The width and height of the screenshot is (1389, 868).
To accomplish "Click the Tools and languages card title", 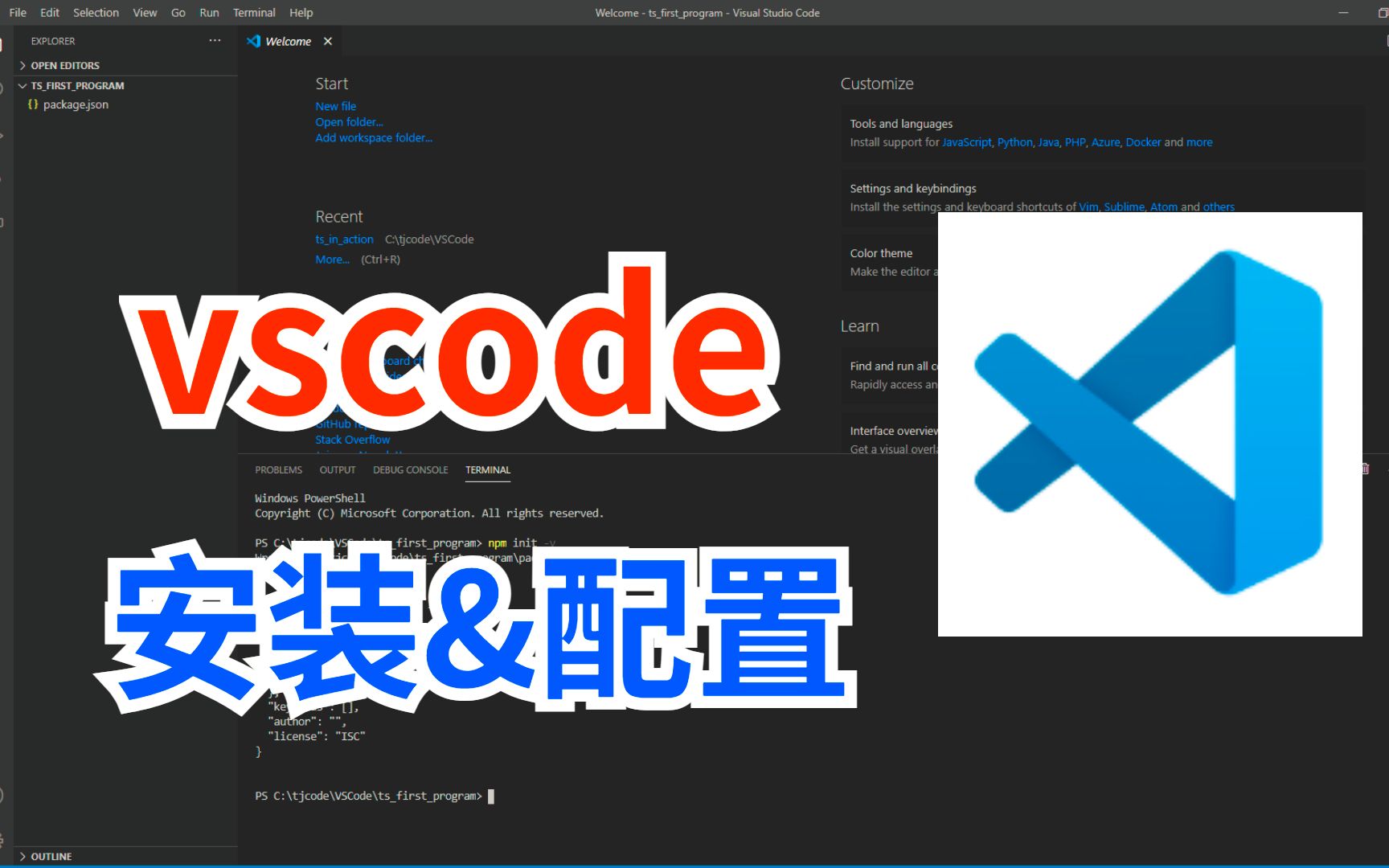I will (x=901, y=124).
